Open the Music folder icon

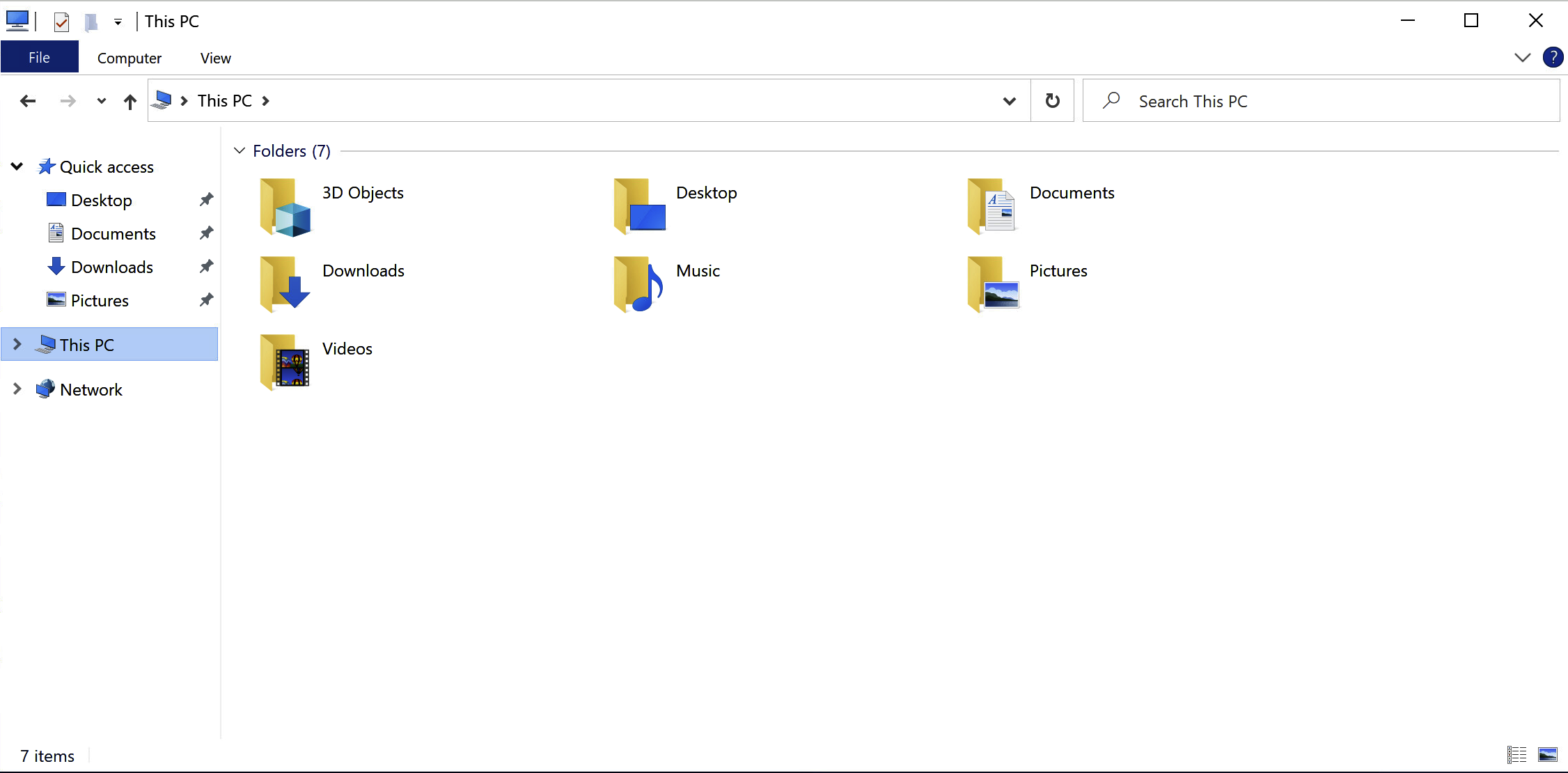638,284
